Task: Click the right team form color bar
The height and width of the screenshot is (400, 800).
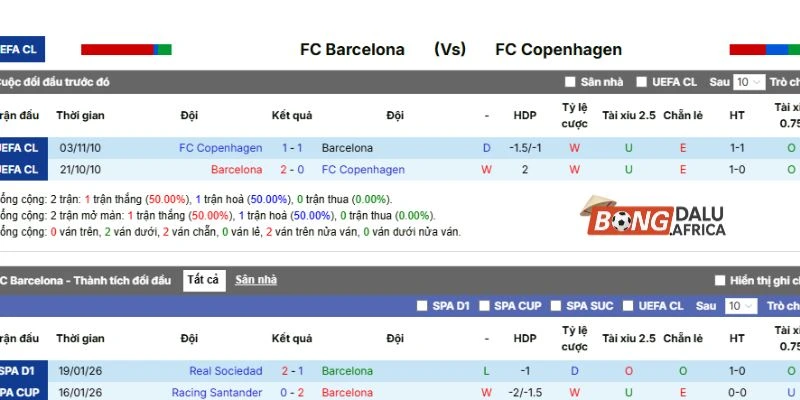Action: click(x=764, y=49)
